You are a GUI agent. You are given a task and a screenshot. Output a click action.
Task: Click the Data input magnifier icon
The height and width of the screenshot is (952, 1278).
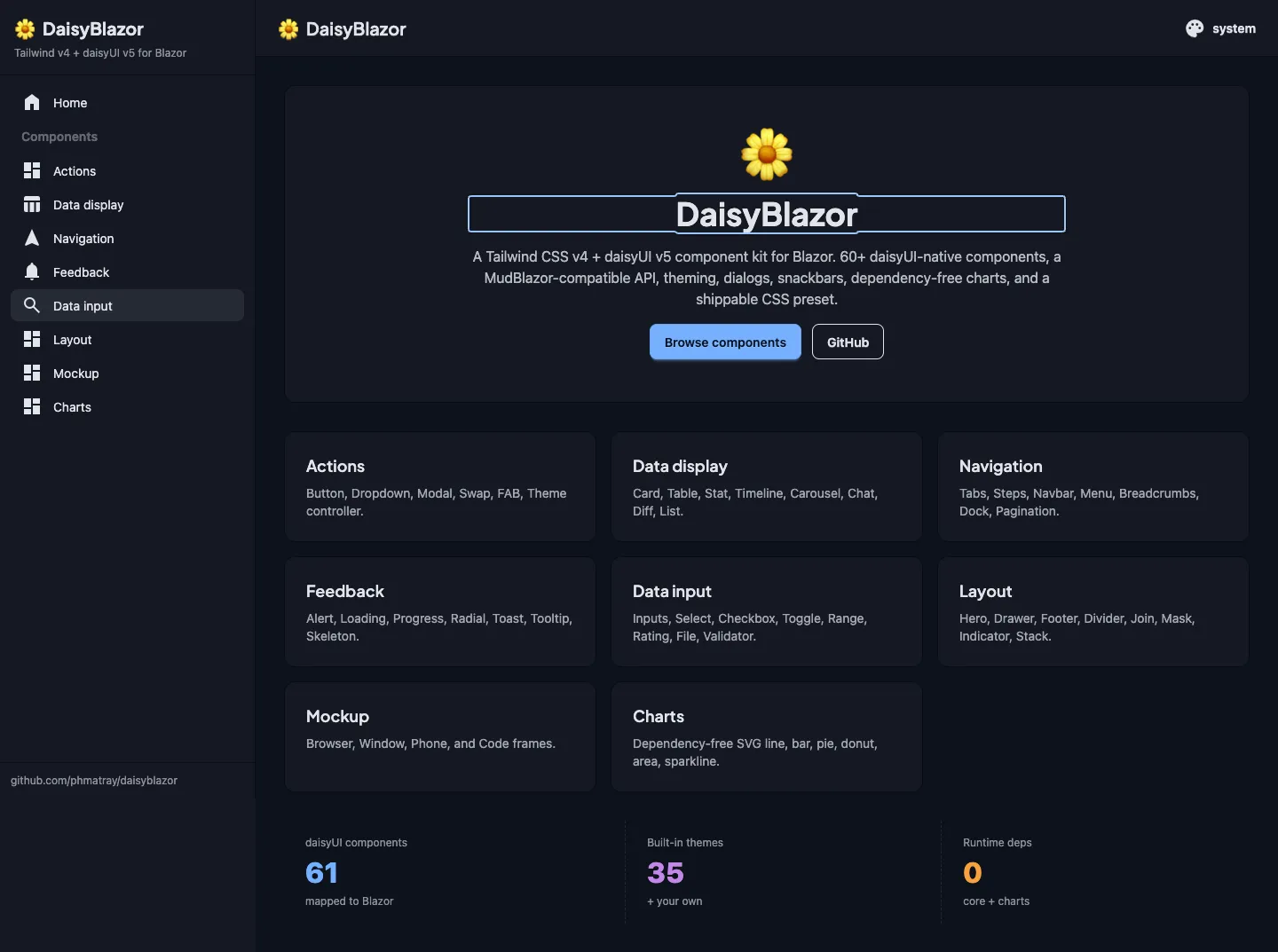coord(32,305)
